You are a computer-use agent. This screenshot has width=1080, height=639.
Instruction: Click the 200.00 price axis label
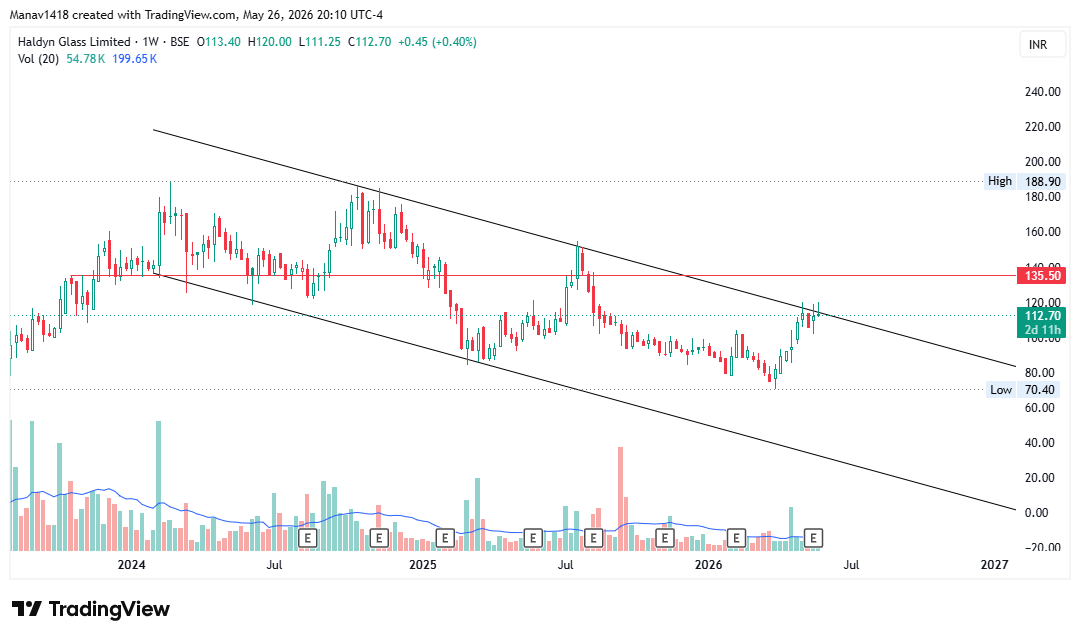coord(1042,162)
